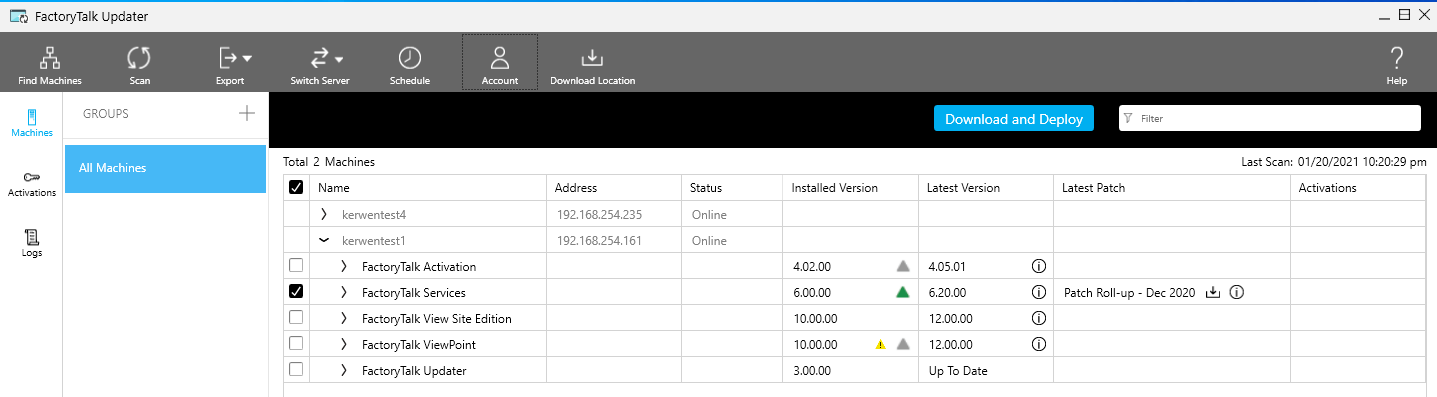The width and height of the screenshot is (1437, 397).
Task: Click gray update triangle for FactoryTalk Activation
Action: point(903,266)
